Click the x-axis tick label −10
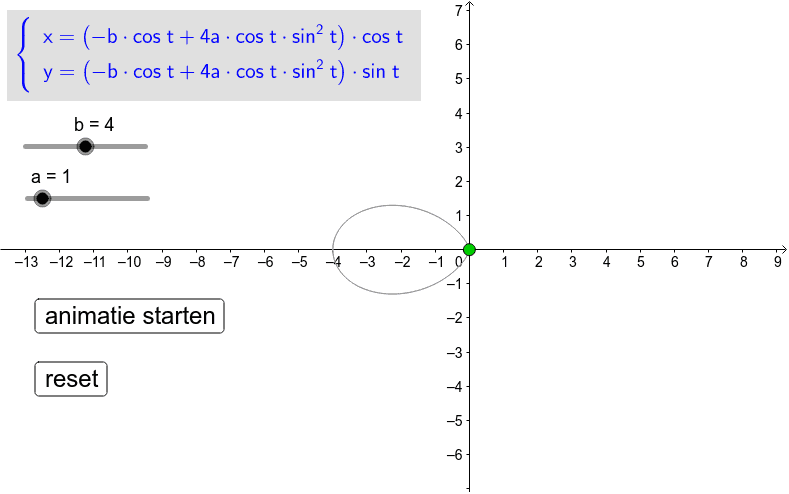Viewport: 789px width, 494px height. coord(129,262)
